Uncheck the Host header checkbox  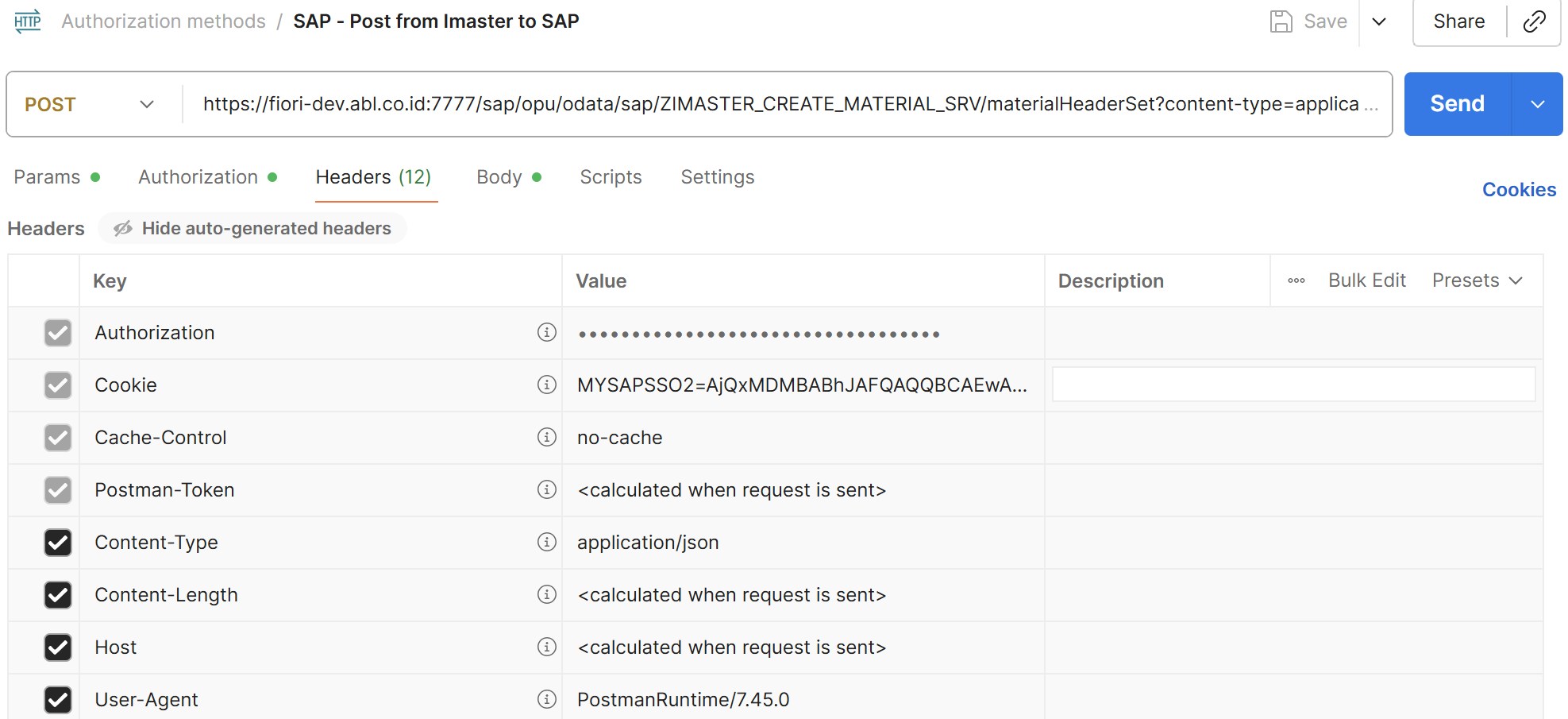coord(58,647)
